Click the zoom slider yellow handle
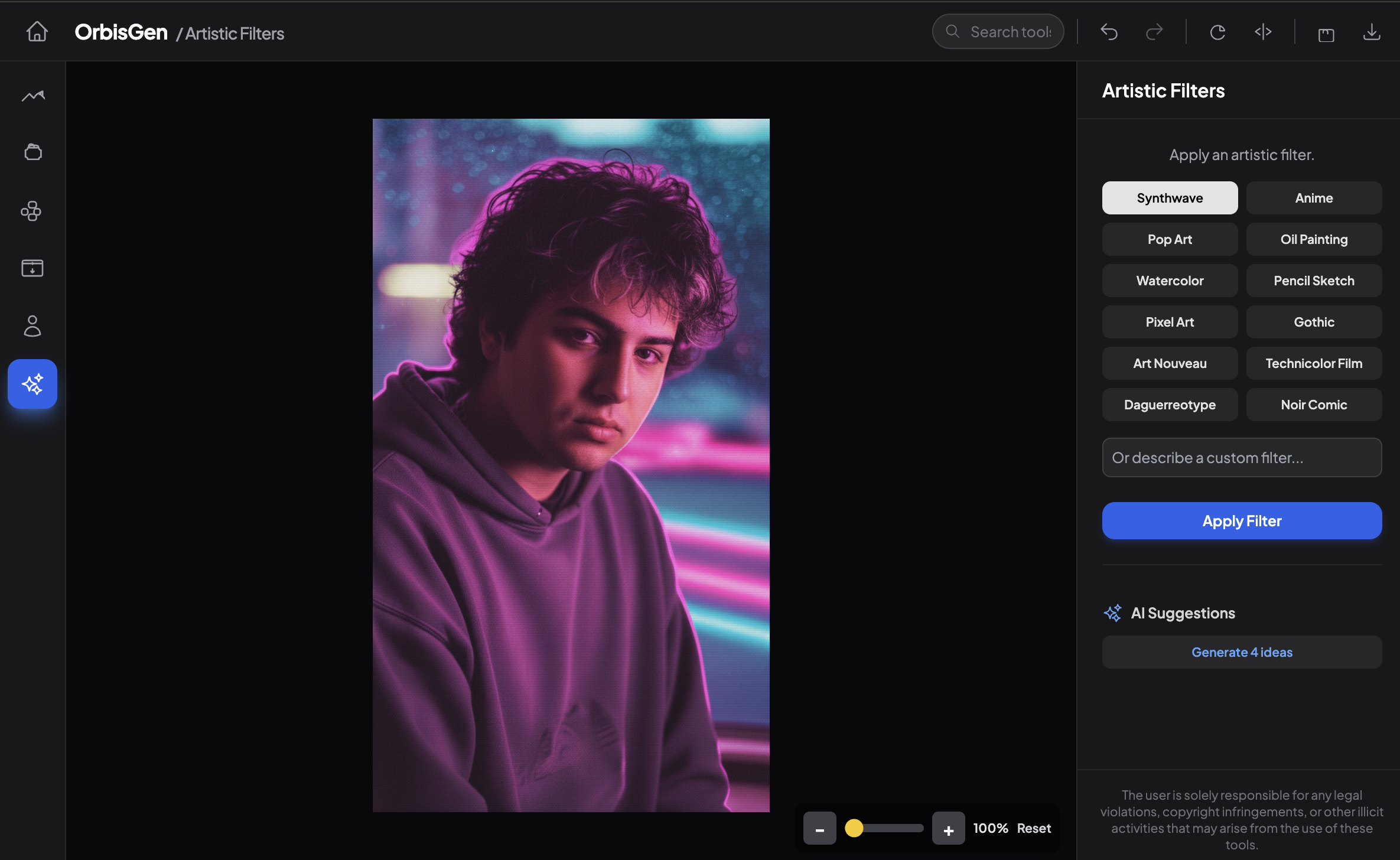Screen dimensions: 1400x860 click(x=854, y=828)
